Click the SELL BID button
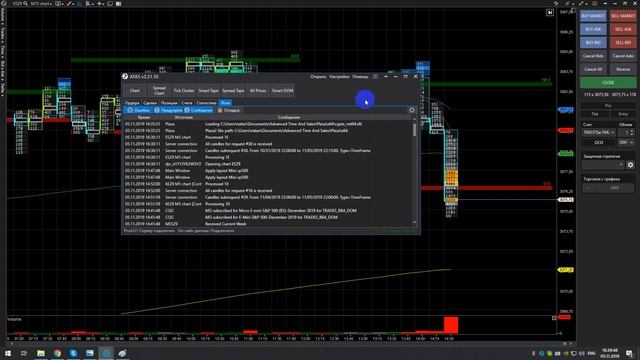640x360 pixels. 623,42
